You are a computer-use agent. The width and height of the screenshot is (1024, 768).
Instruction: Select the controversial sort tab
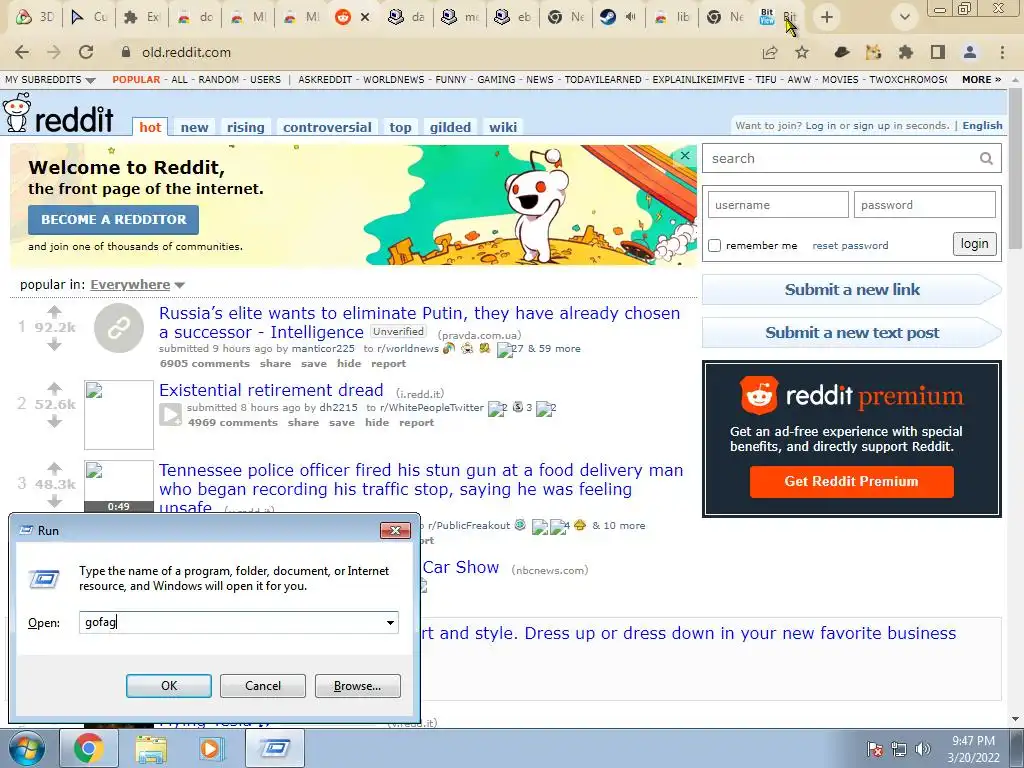[x=327, y=127]
